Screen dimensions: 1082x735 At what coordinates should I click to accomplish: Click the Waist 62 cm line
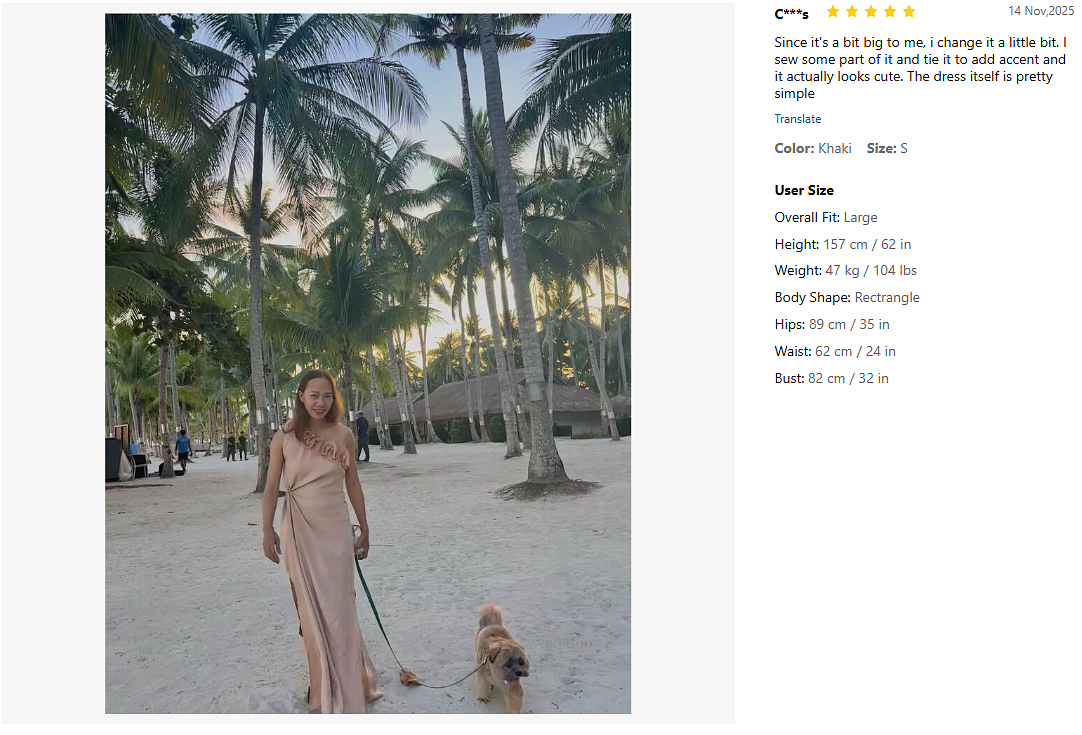[835, 351]
